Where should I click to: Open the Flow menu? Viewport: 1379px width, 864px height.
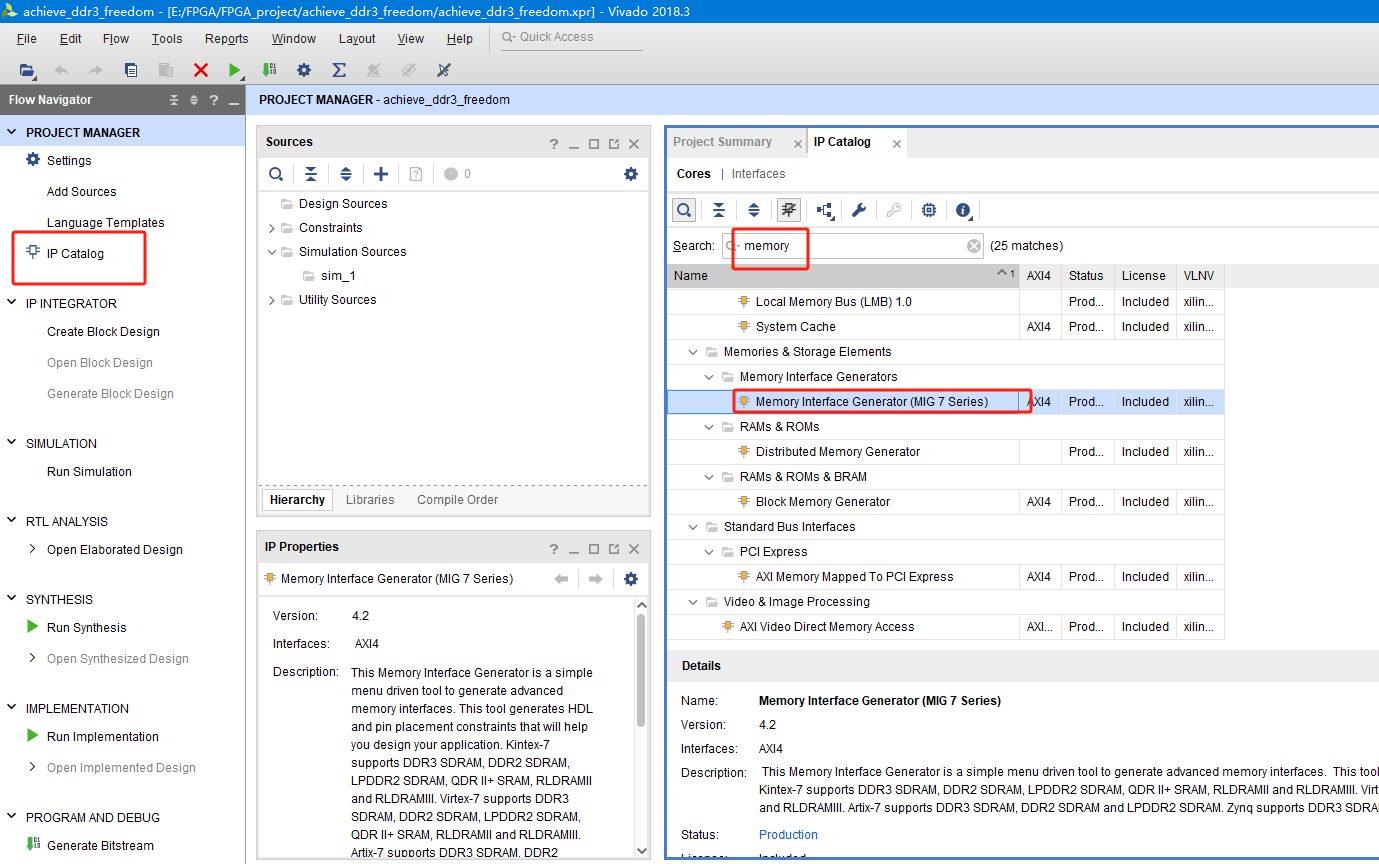coord(116,39)
